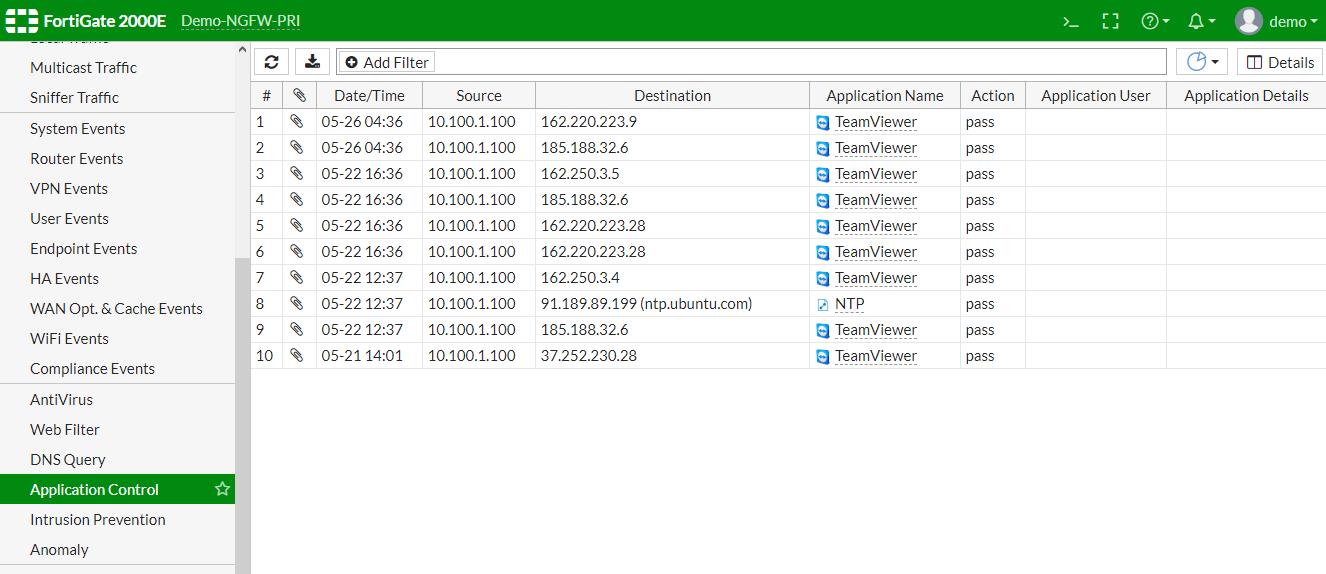The width and height of the screenshot is (1326, 574).
Task: Toggle full screen mode icon
Action: pyautogui.click(x=1110, y=21)
